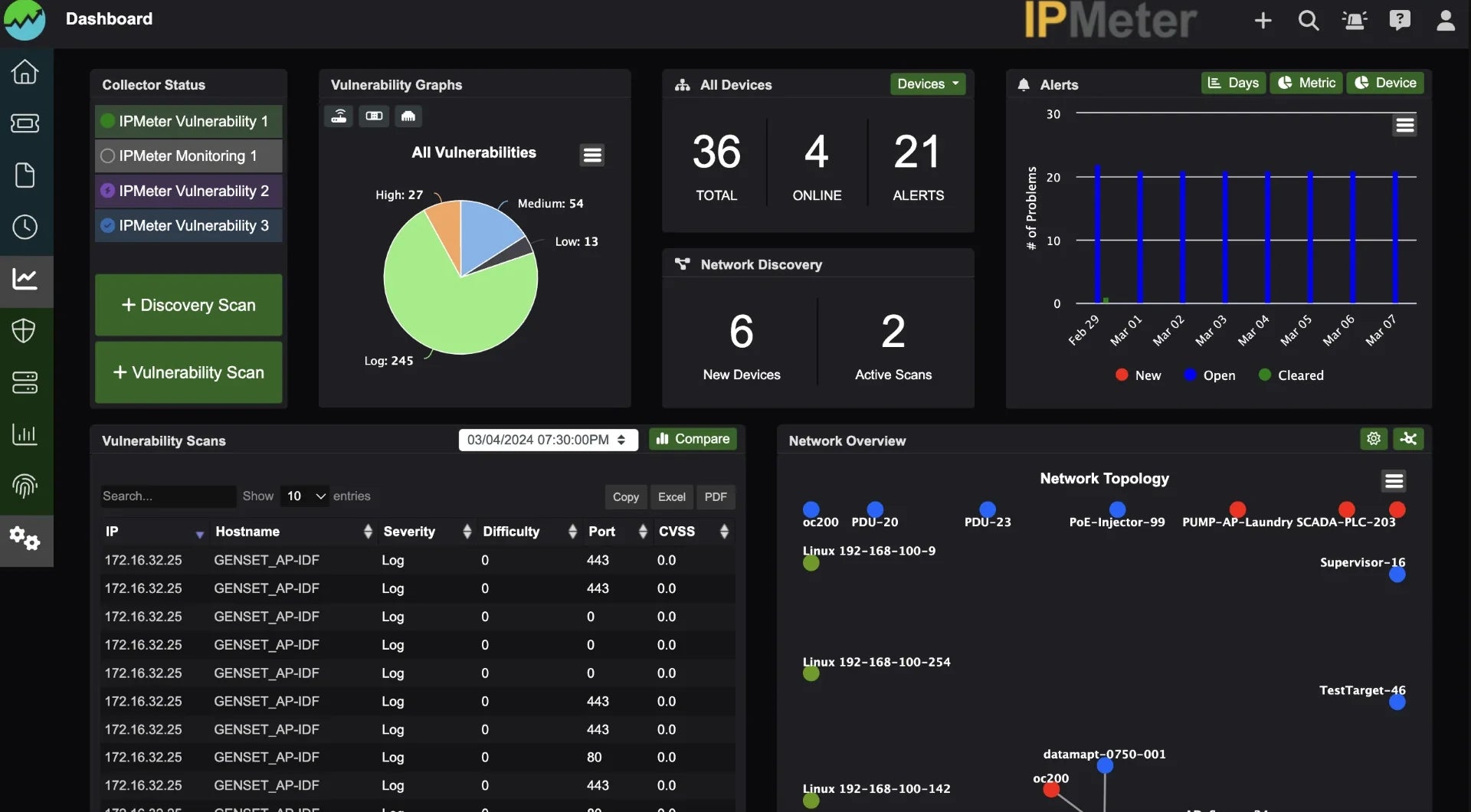Open the server rack sidebar icon

coord(25,382)
